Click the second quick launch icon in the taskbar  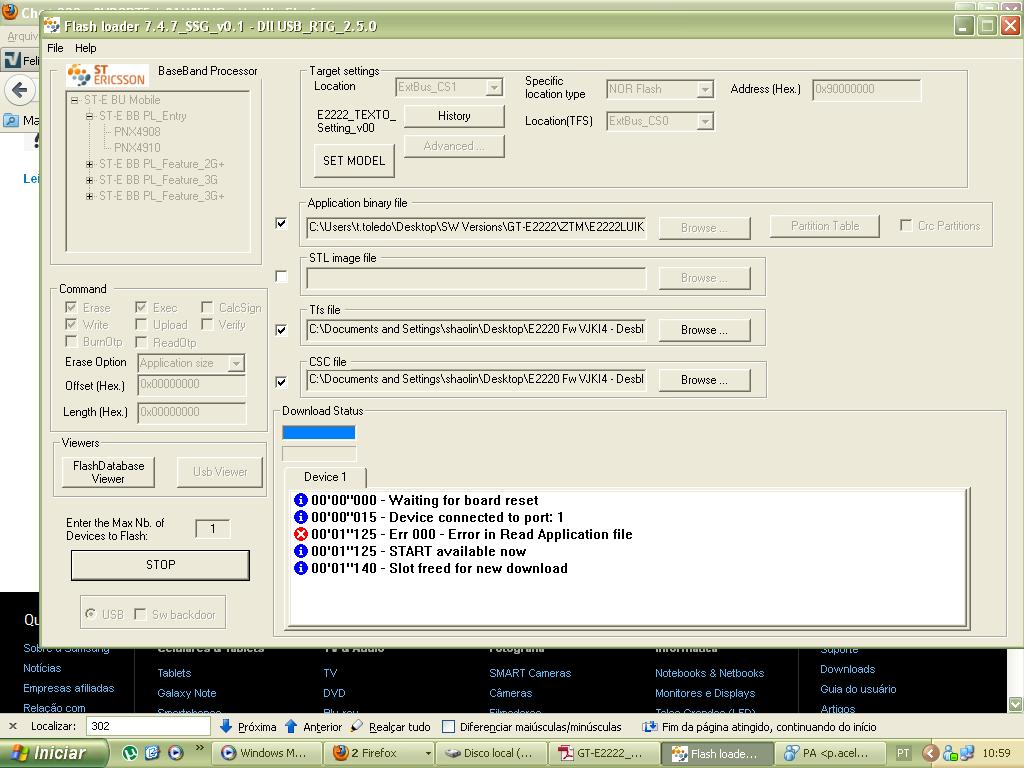(x=153, y=753)
